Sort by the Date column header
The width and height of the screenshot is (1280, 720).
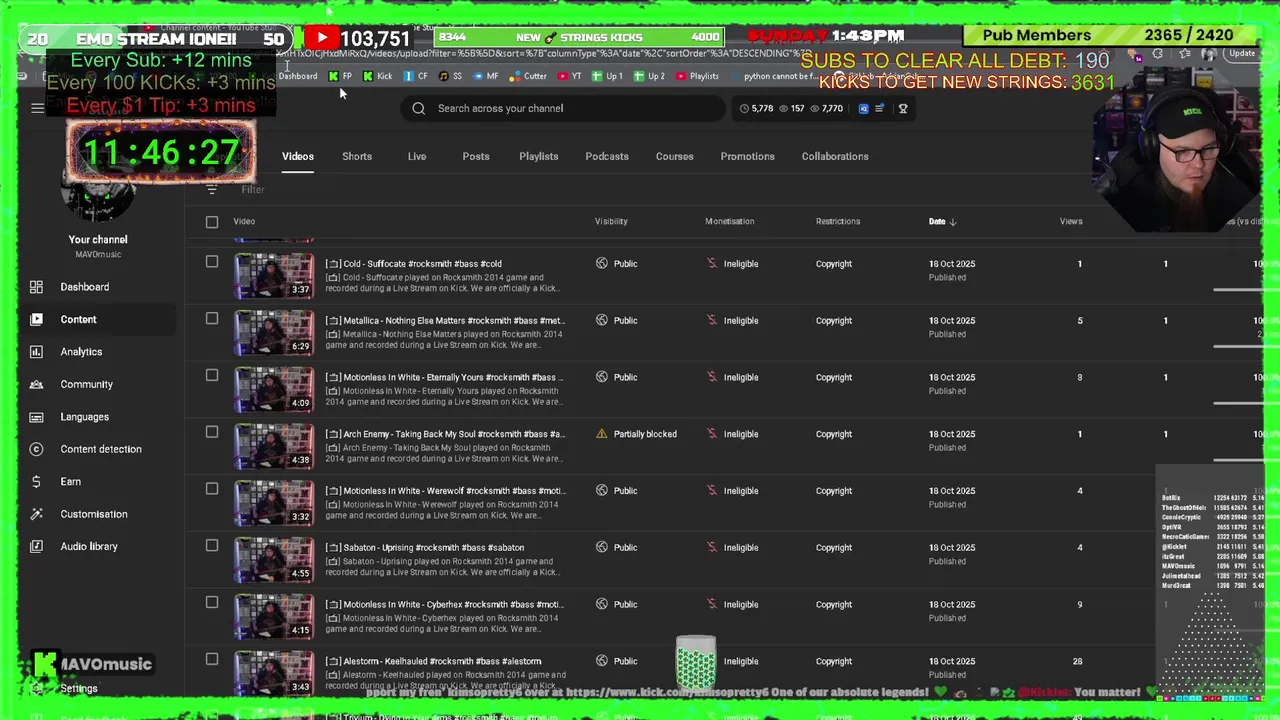click(x=942, y=221)
